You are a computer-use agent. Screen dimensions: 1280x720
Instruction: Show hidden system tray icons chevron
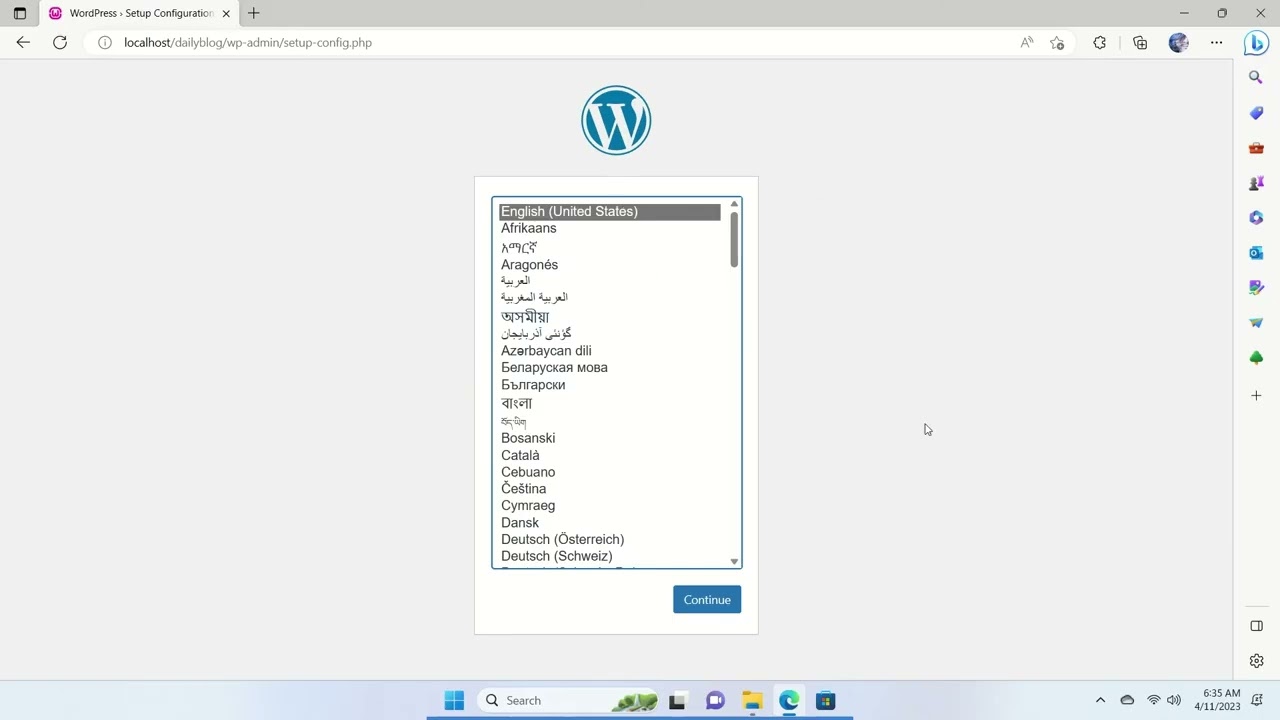(x=1101, y=700)
